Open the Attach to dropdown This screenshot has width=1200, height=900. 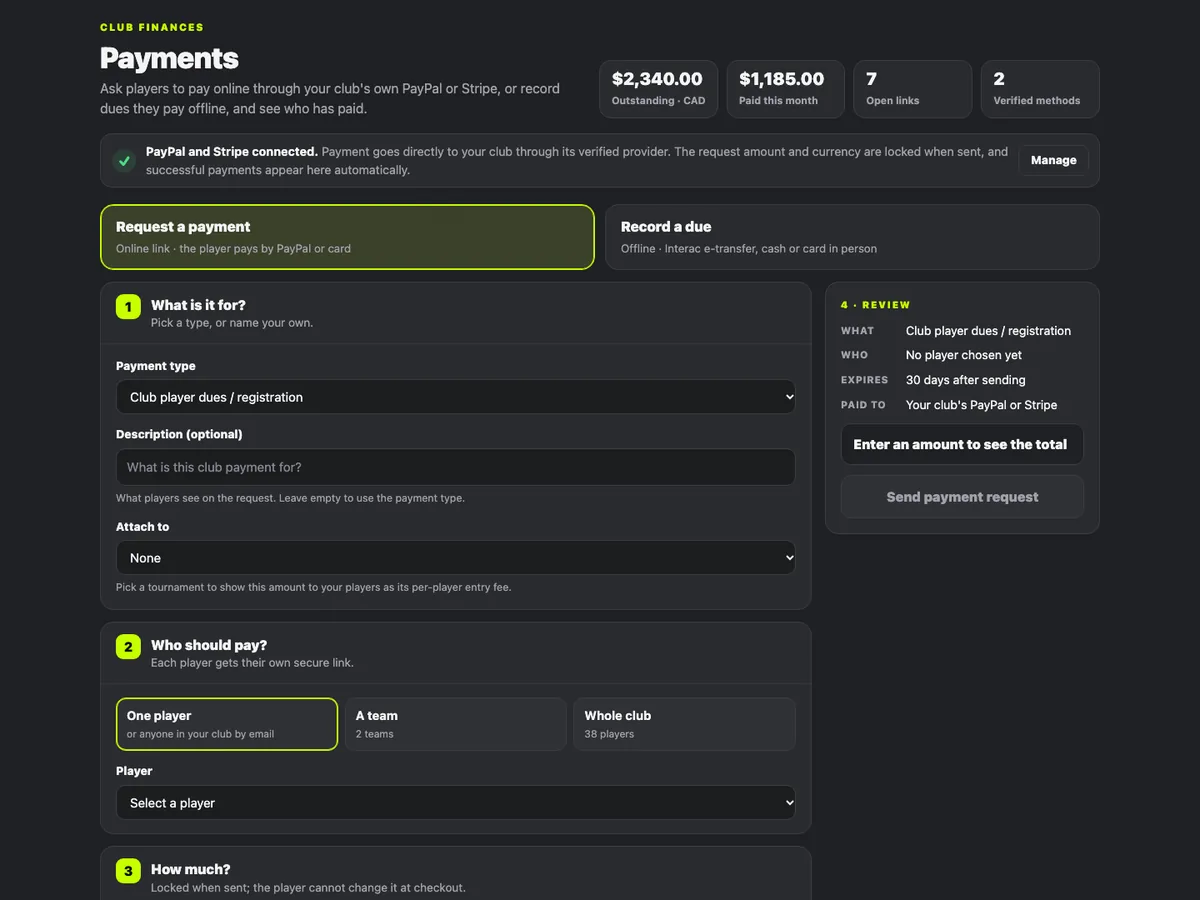456,558
